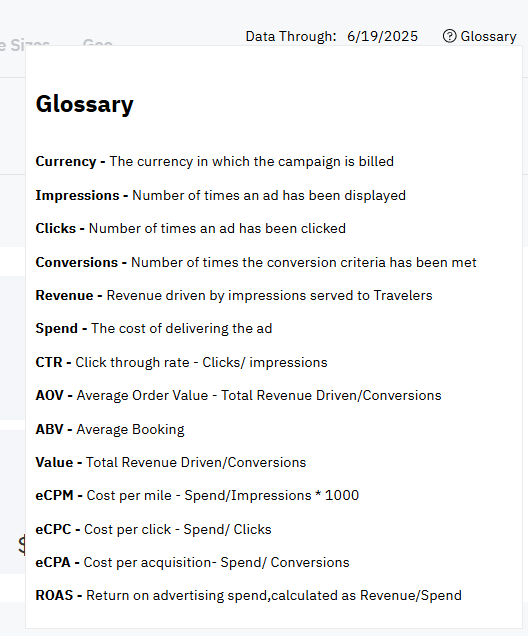Viewport: 528px width, 636px height.
Task: Click the ROAS definition entry
Action: (249, 595)
